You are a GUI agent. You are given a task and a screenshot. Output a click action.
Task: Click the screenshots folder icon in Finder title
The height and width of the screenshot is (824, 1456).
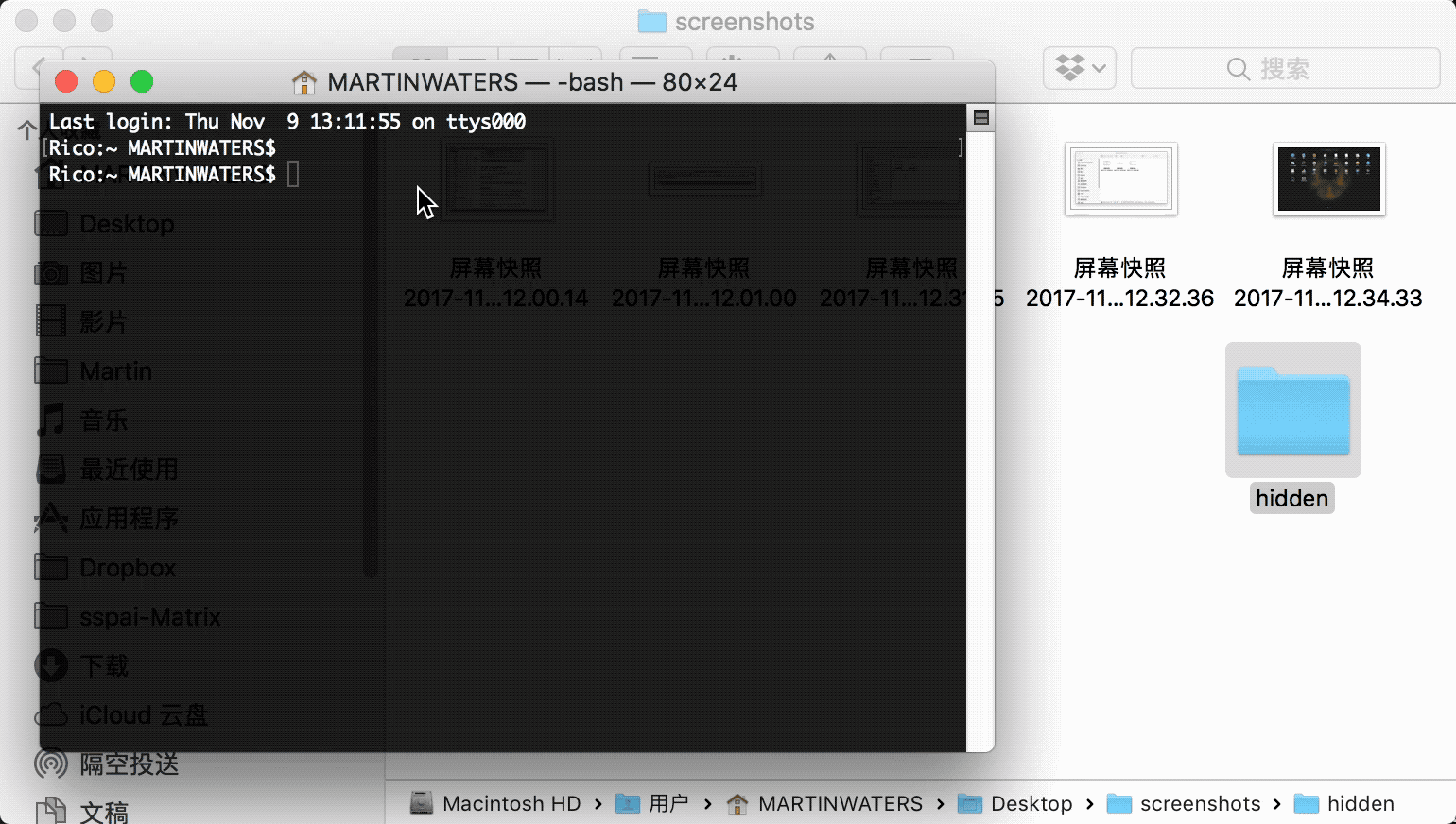pos(651,22)
